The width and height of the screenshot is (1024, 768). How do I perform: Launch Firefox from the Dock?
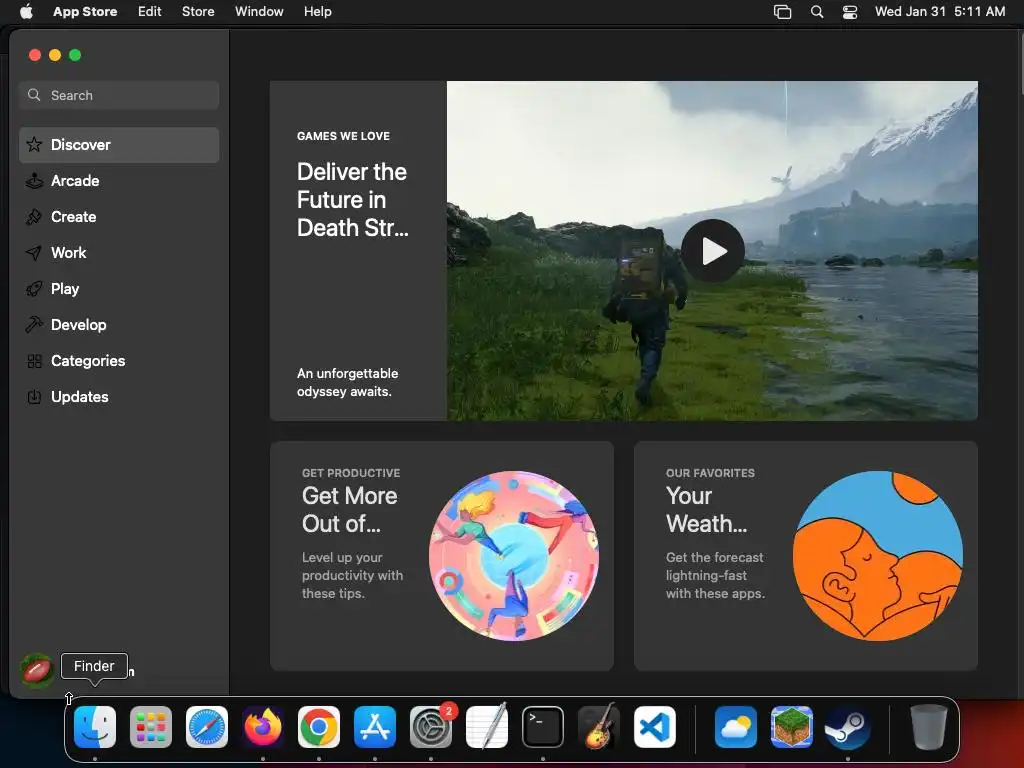coord(263,727)
